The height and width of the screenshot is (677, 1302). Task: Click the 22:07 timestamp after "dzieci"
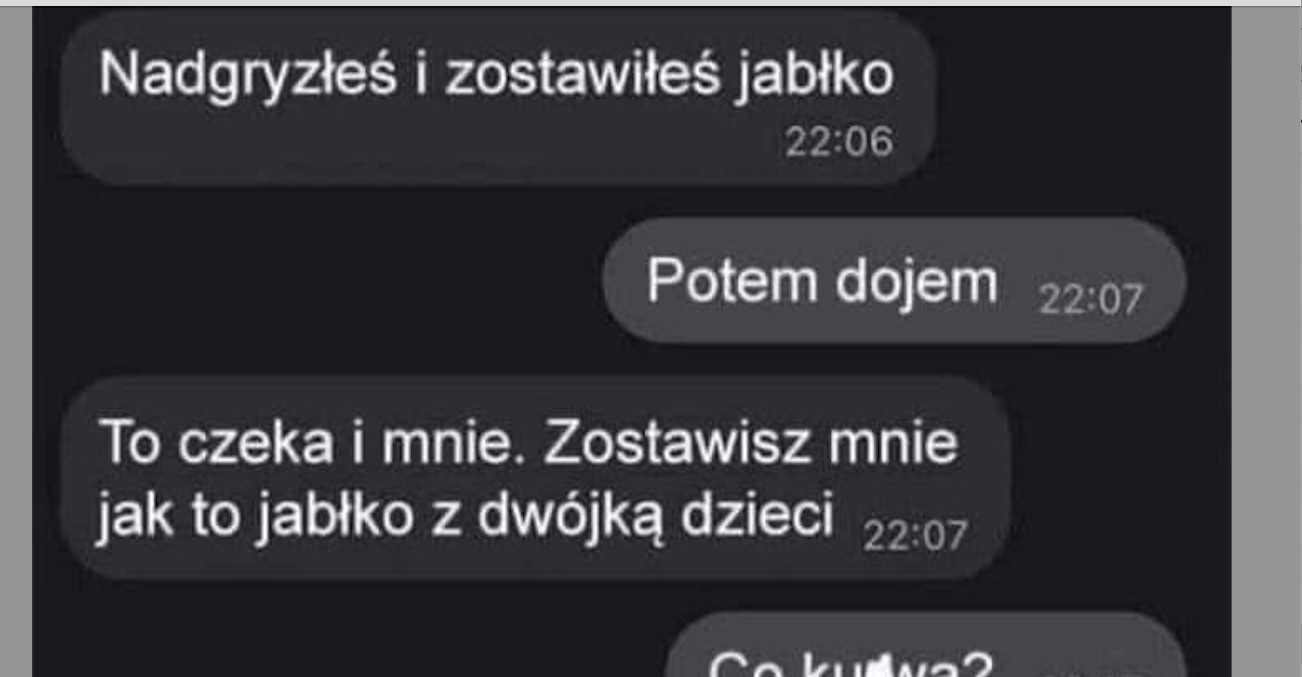click(913, 537)
